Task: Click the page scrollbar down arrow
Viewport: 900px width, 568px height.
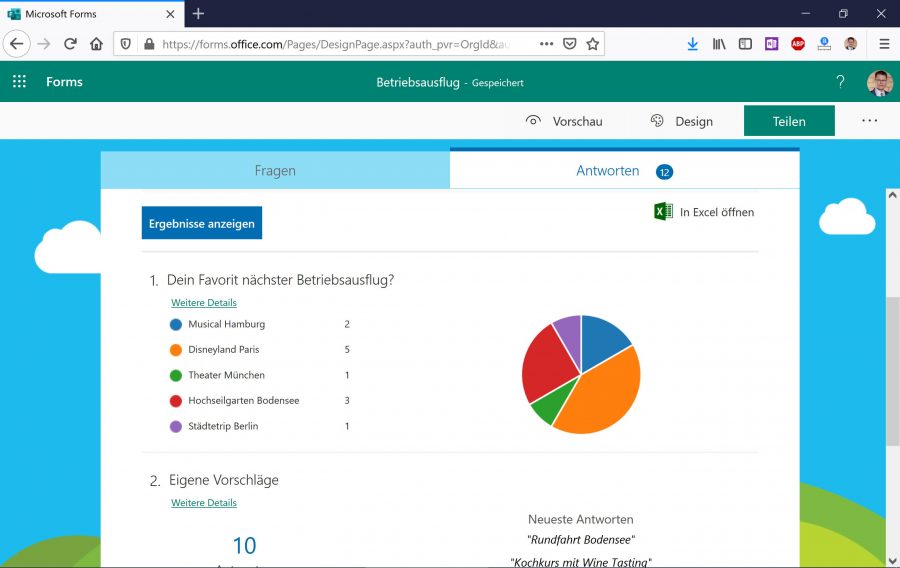Action: (893, 561)
